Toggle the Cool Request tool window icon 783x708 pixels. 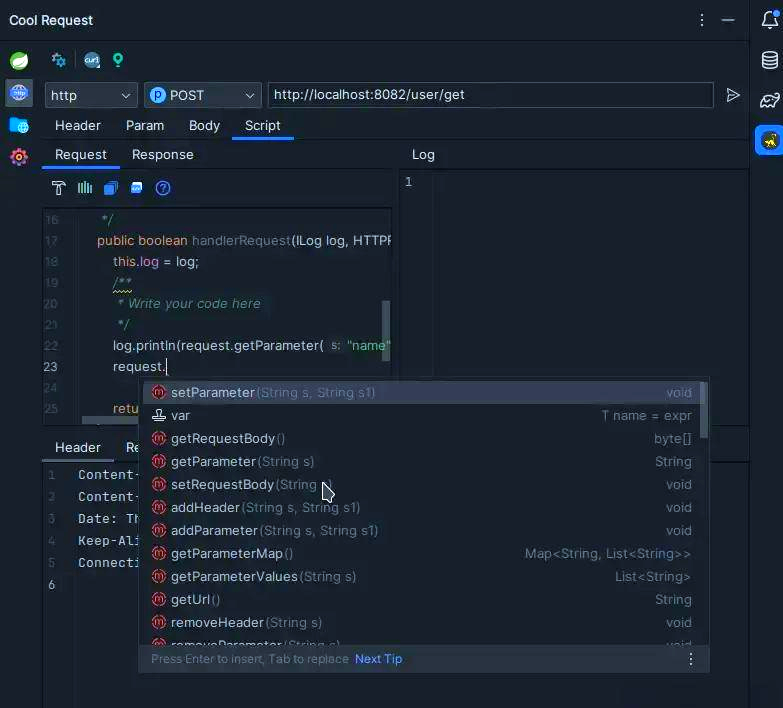[x=770, y=140]
